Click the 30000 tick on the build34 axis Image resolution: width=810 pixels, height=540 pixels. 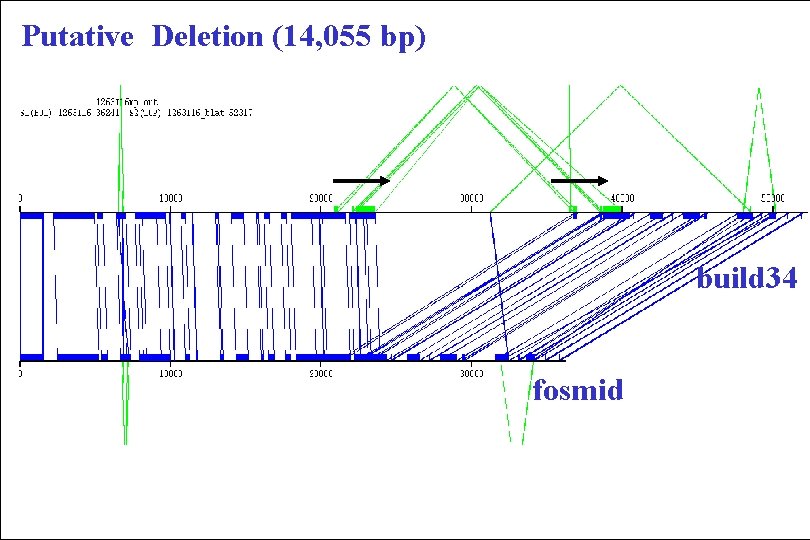tap(472, 198)
